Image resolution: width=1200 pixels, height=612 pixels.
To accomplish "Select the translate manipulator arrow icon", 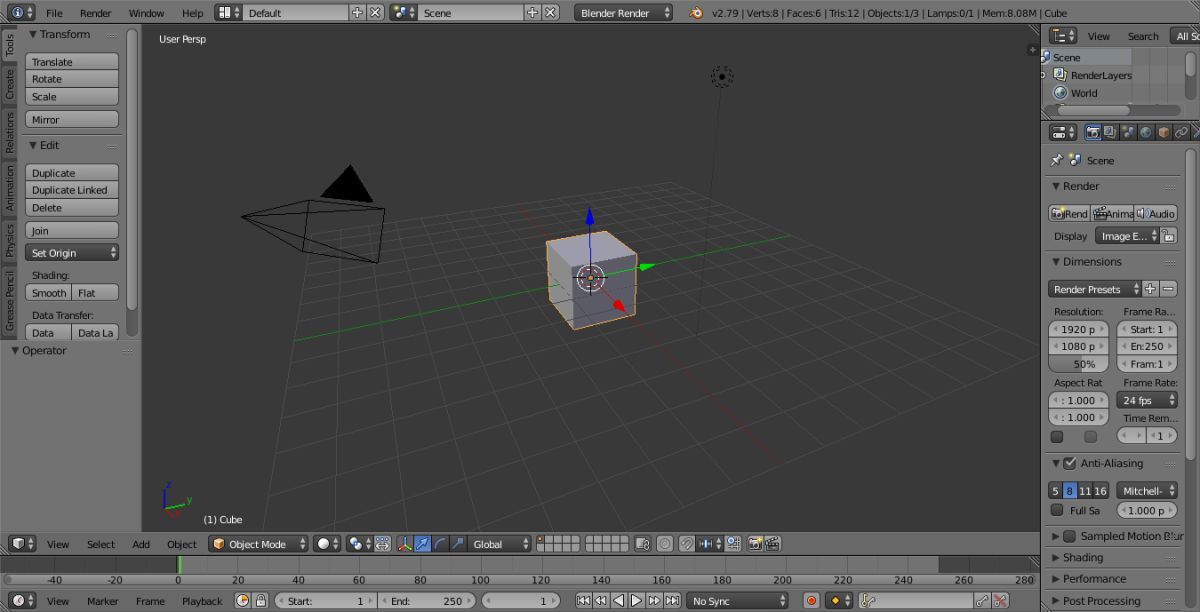I will [423, 544].
